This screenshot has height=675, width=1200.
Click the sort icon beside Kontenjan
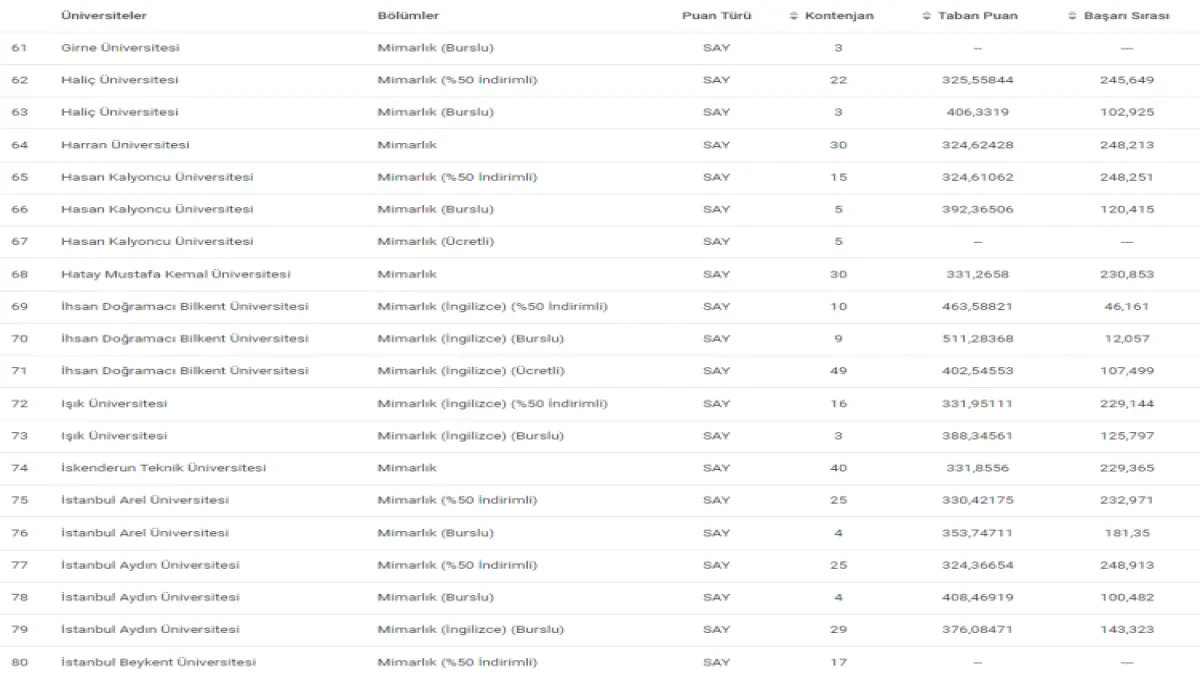coord(794,16)
